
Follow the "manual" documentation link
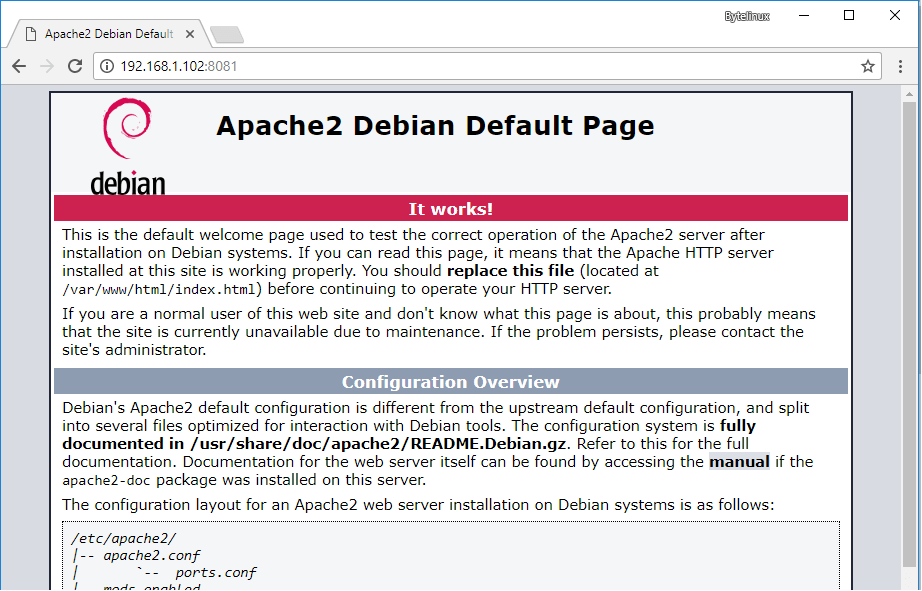[x=739, y=462]
